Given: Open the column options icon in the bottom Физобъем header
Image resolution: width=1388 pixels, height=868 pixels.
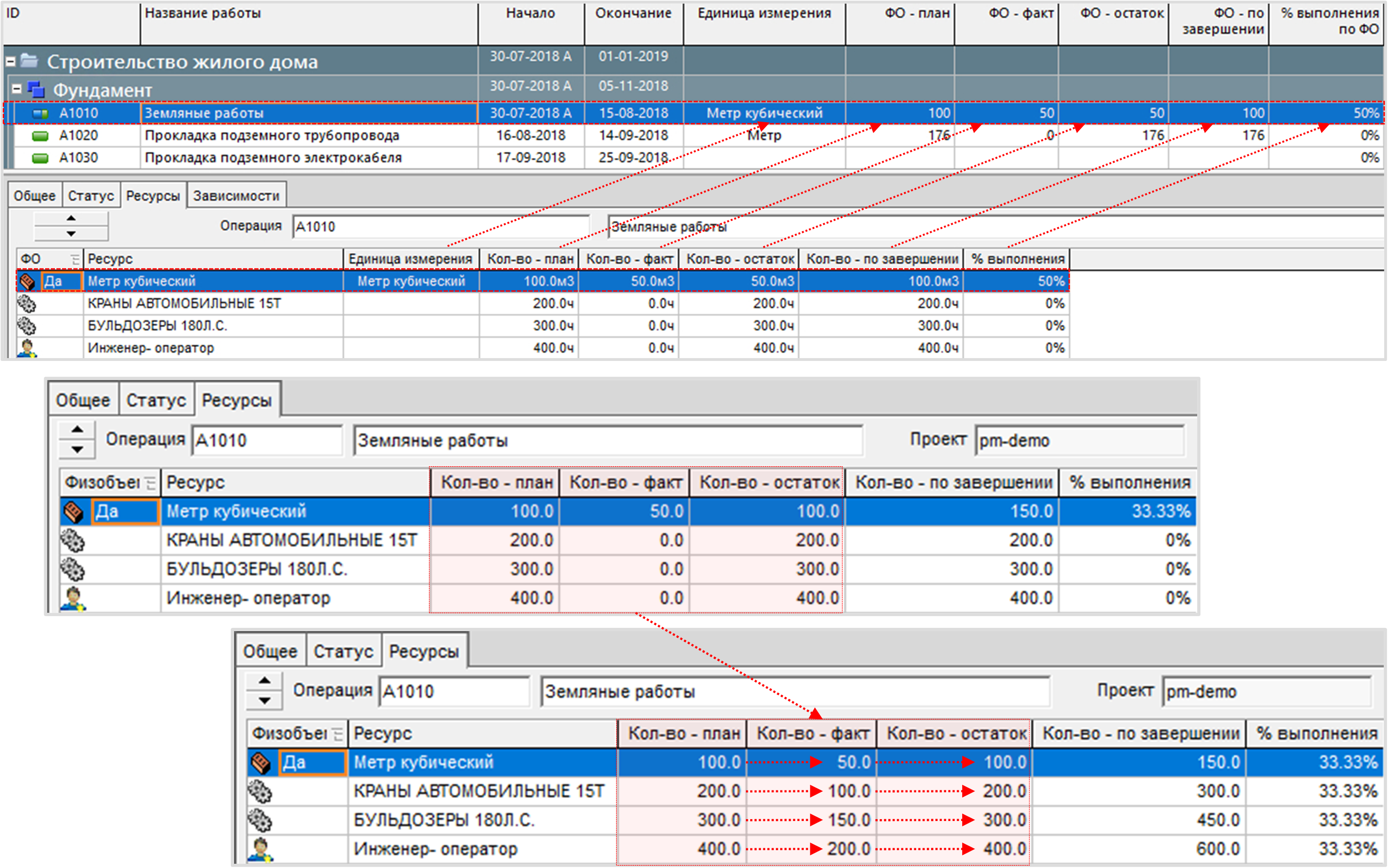Looking at the screenshot, I should (x=337, y=734).
